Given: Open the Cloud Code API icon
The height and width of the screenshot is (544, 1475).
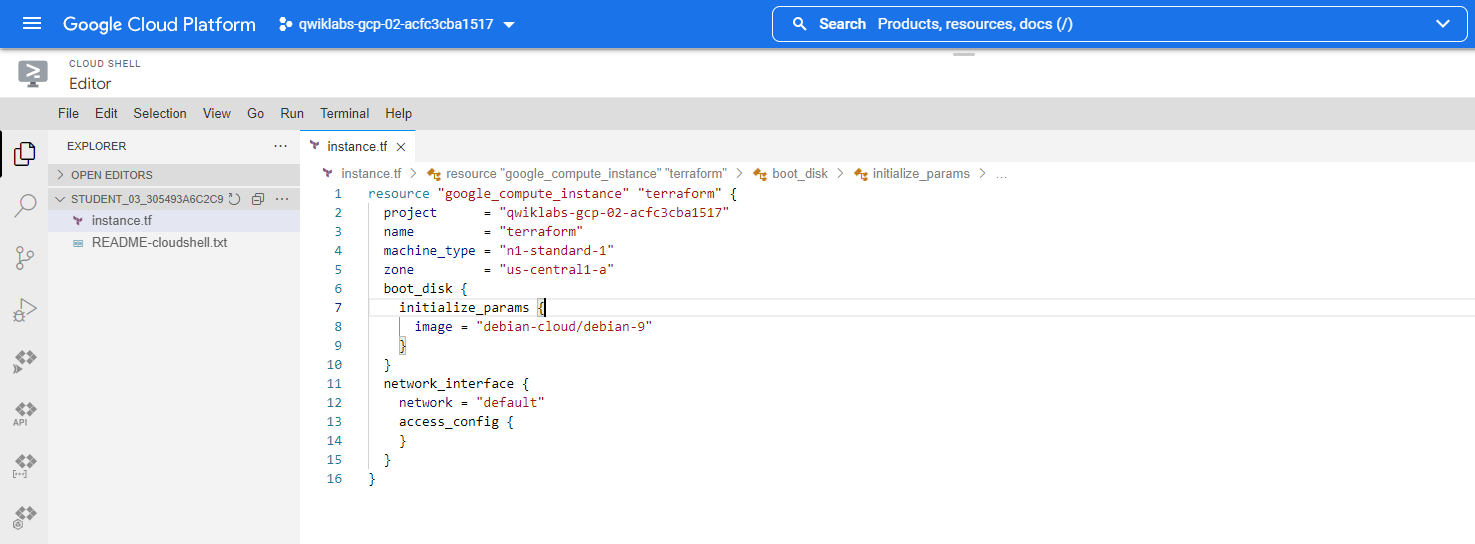Looking at the screenshot, I should pos(25,413).
